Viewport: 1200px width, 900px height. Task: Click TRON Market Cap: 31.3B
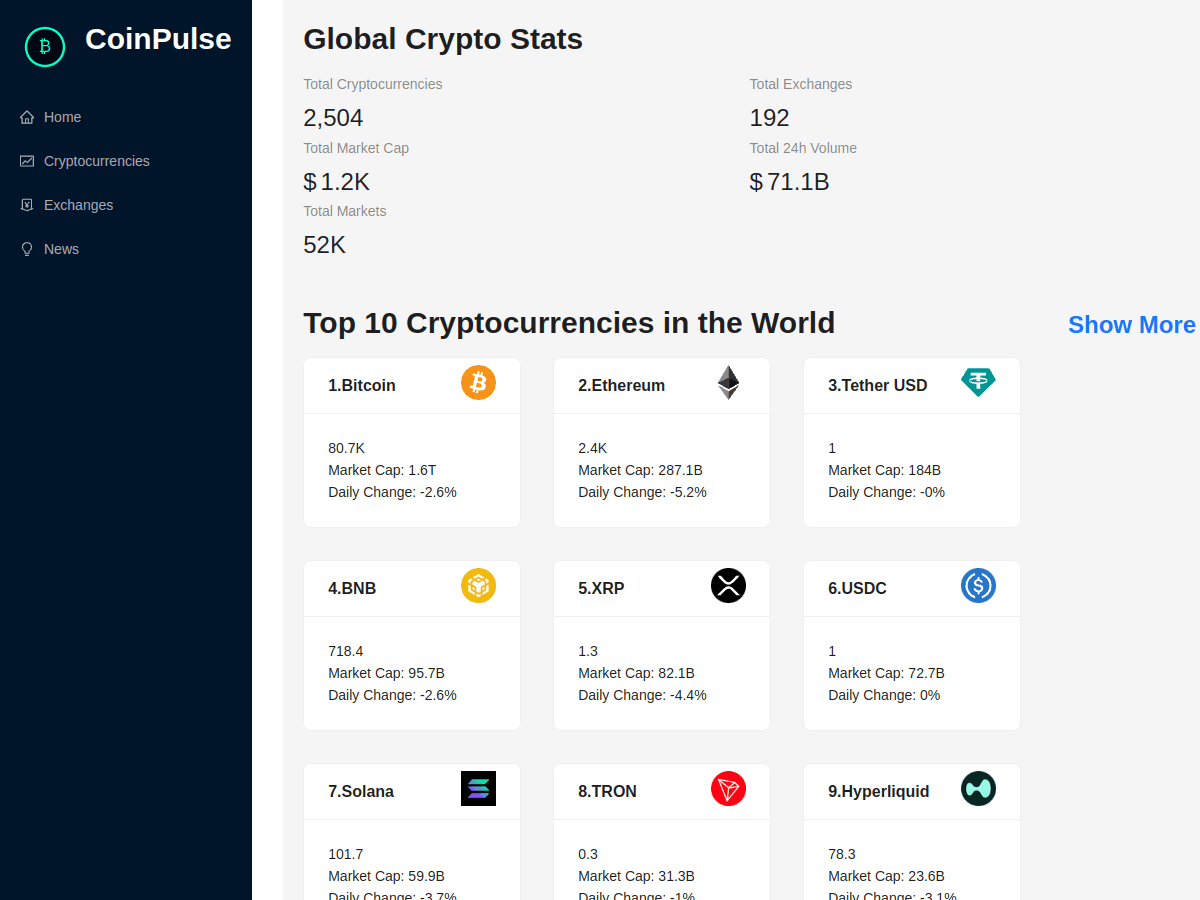636,876
